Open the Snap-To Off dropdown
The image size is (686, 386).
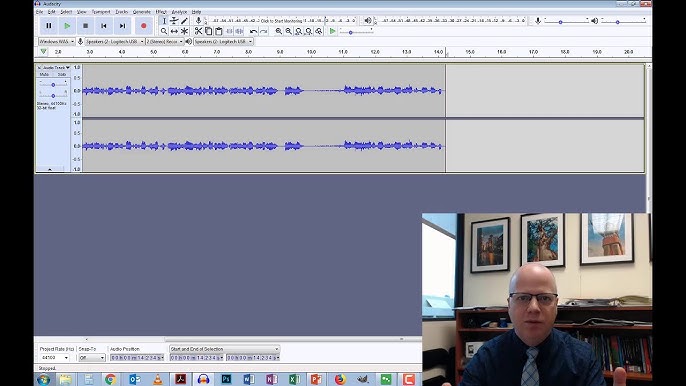[92, 358]
